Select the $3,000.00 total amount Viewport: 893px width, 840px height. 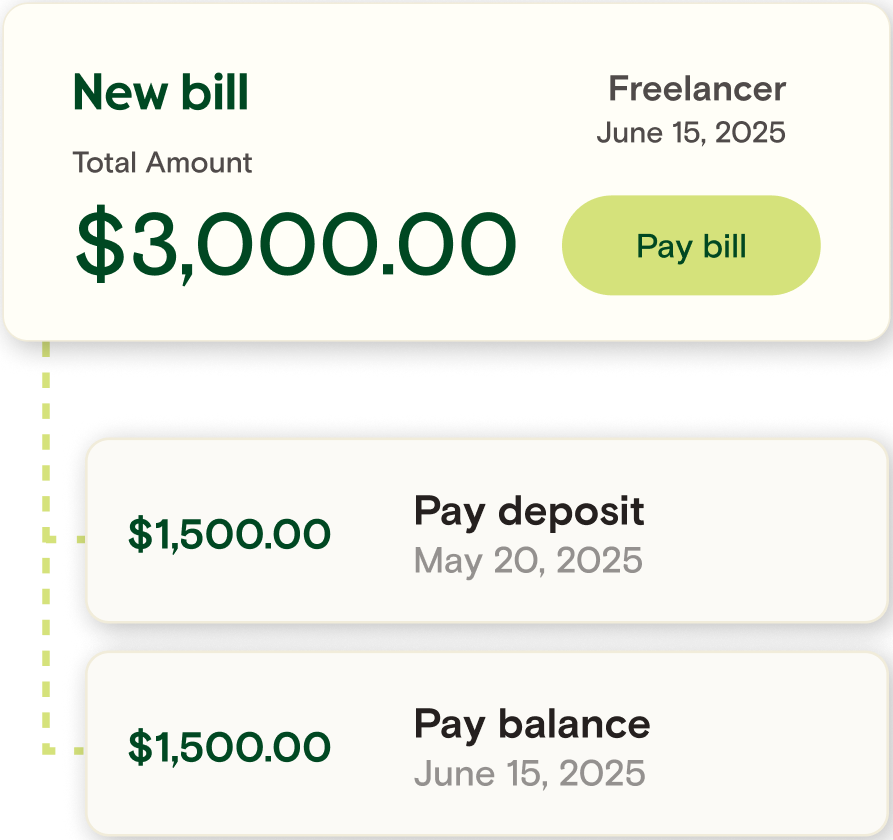point(296,244)
